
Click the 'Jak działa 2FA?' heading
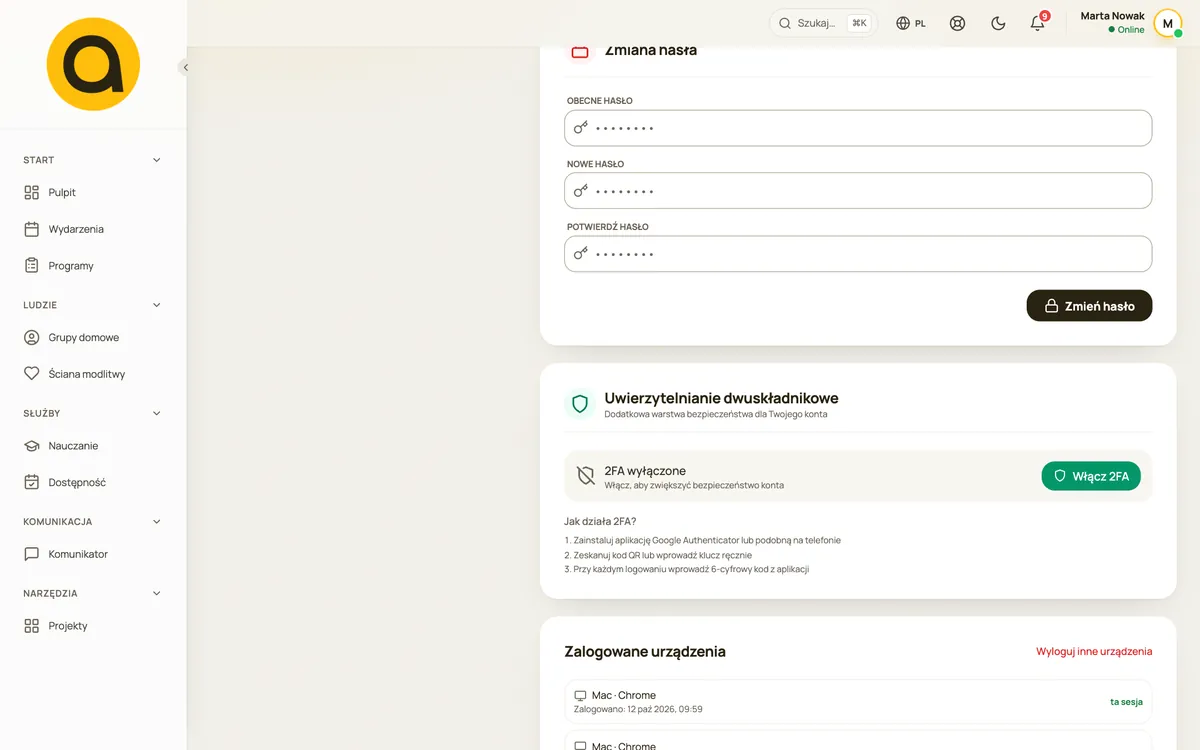600,521
